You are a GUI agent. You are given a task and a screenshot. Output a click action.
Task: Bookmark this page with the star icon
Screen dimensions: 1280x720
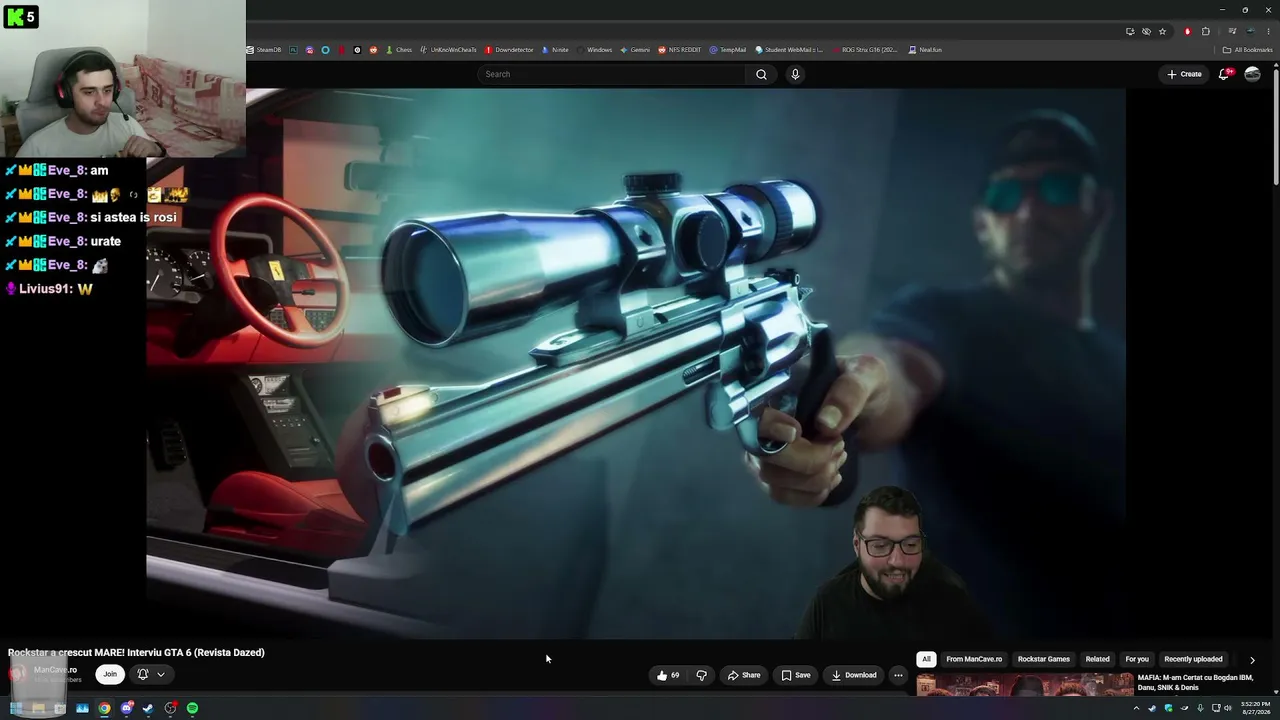(1162, 31)
